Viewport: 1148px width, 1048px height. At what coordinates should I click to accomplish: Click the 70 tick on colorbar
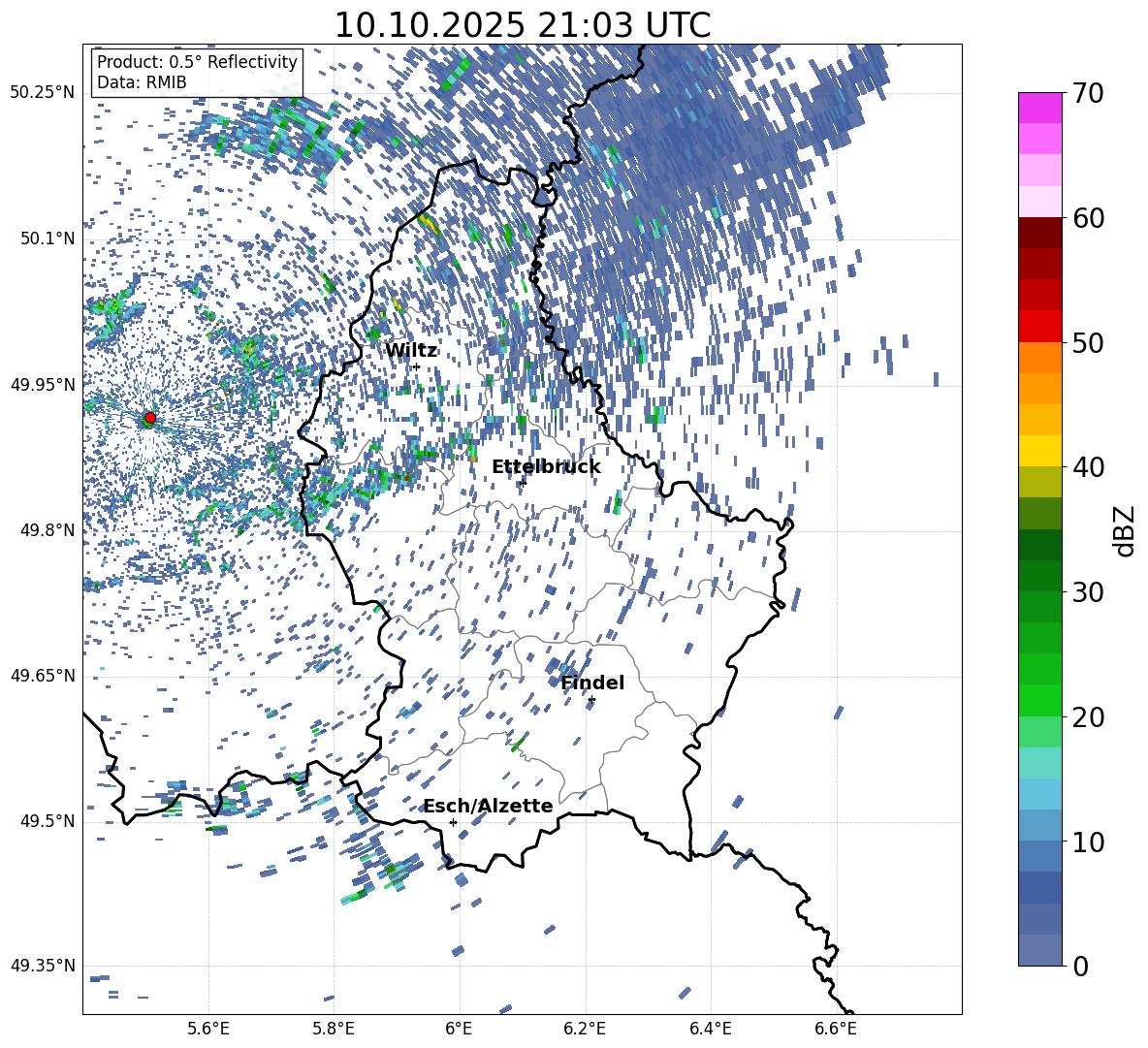tap(1088, 94)
